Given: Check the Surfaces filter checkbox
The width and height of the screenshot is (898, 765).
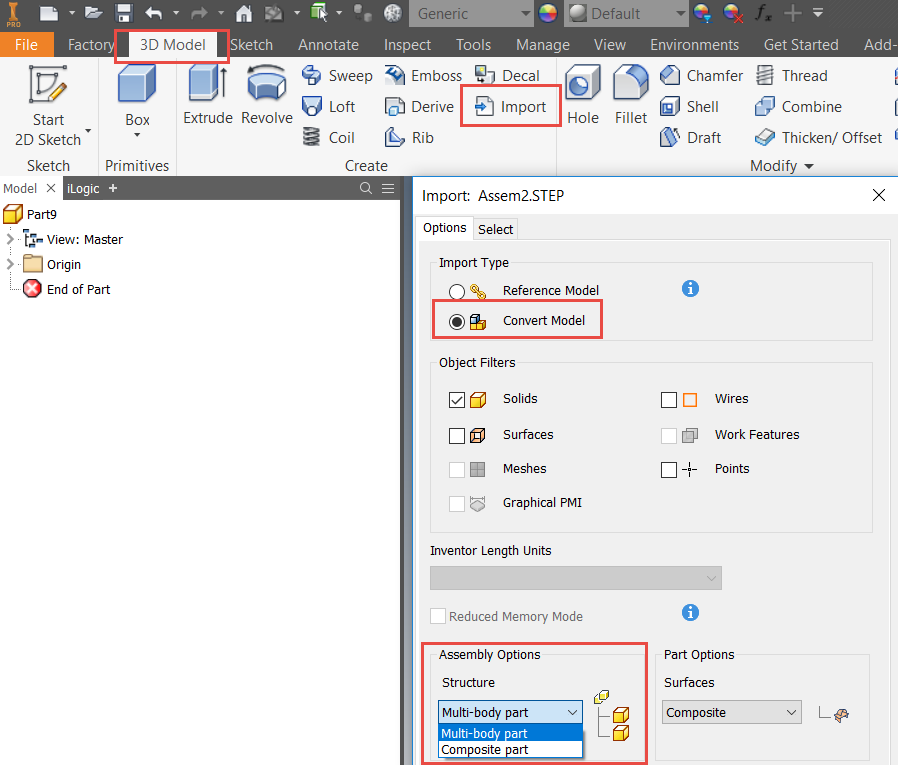Looking at the screenshot, I should (x=456, y=436).
